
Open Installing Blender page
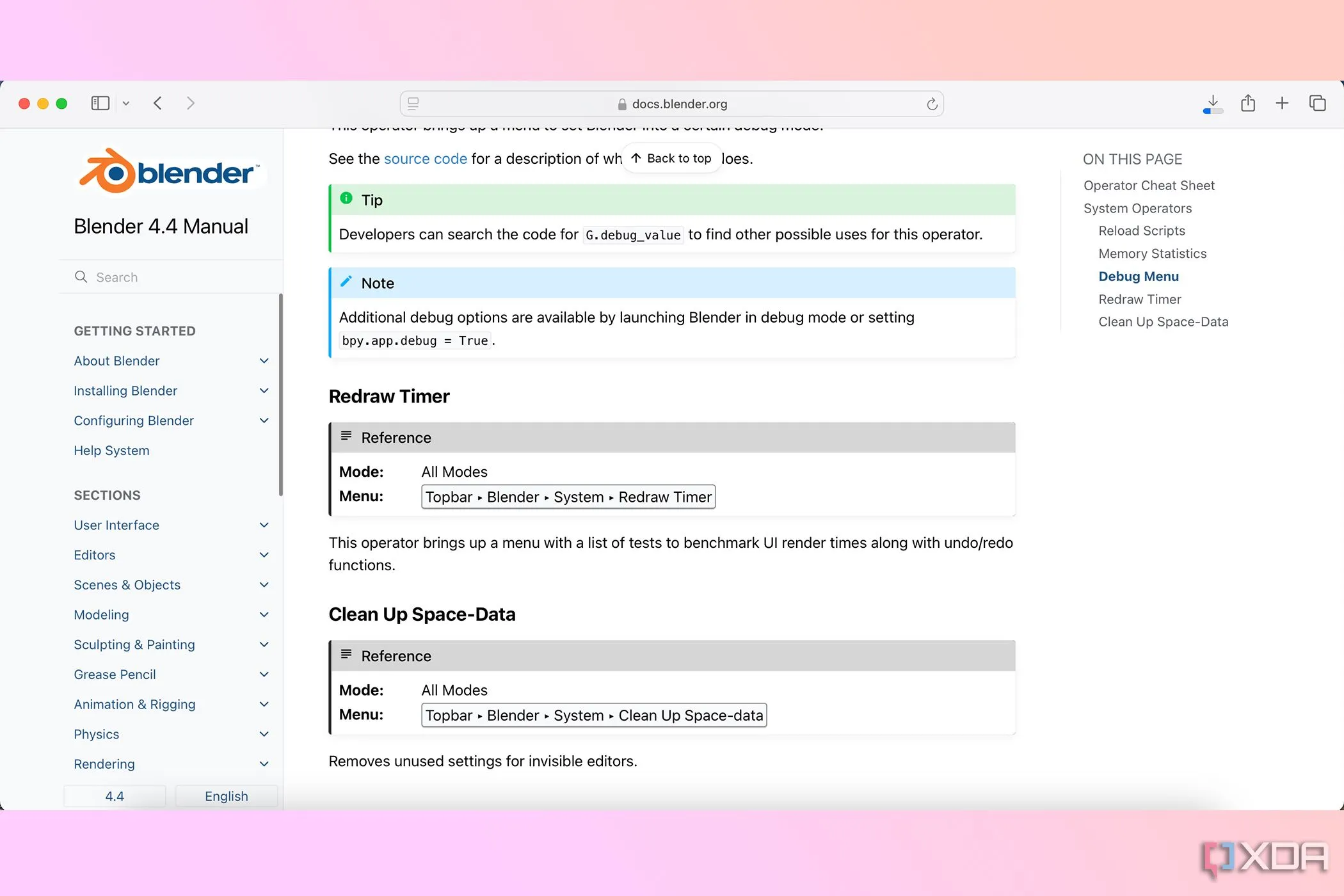(x=125, y=391)
